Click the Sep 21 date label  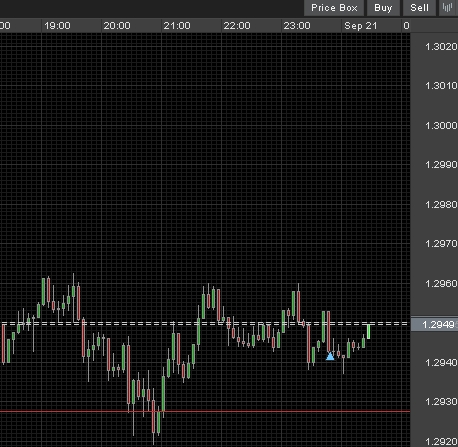361,26
